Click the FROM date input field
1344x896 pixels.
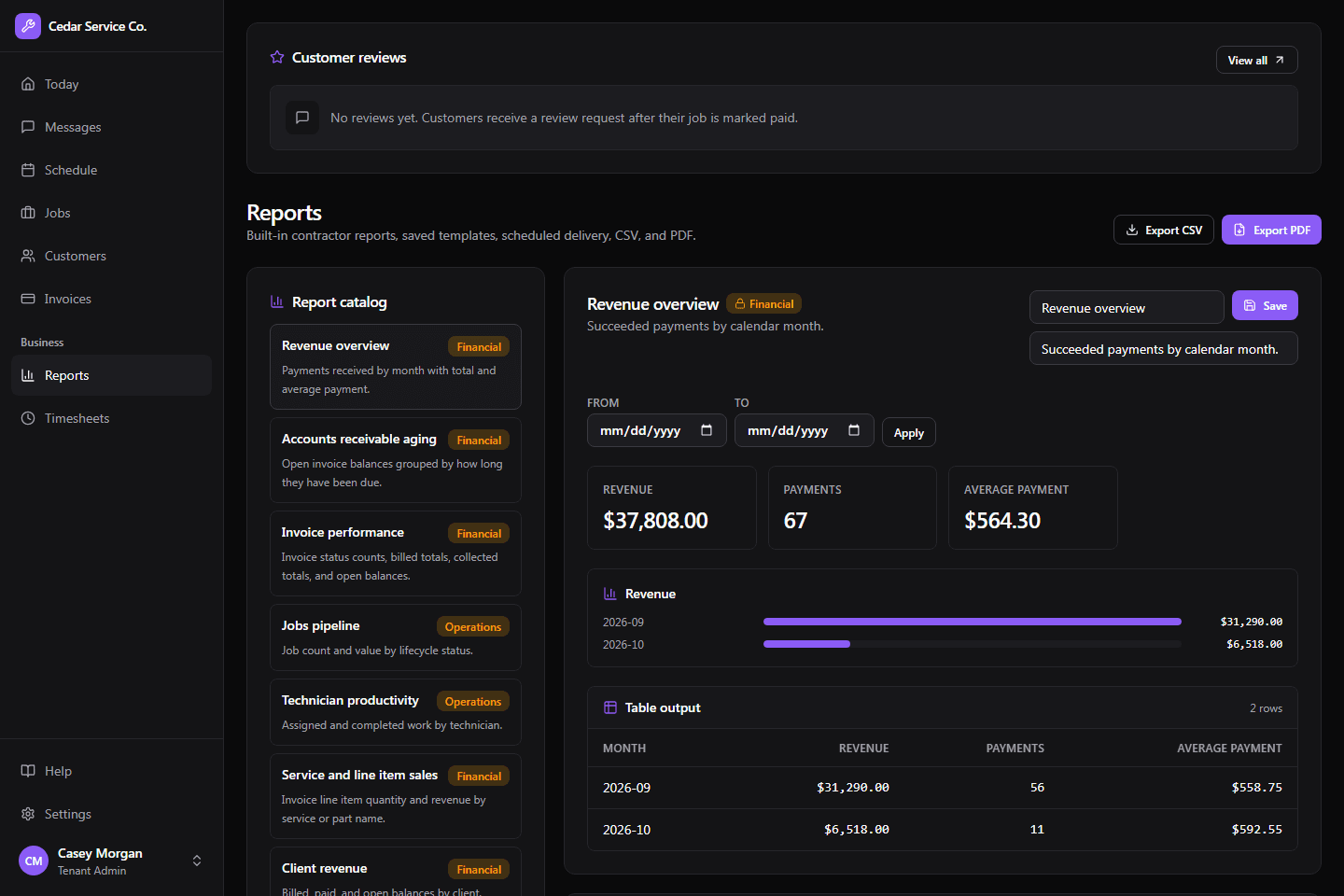click(x=657, y=430)
